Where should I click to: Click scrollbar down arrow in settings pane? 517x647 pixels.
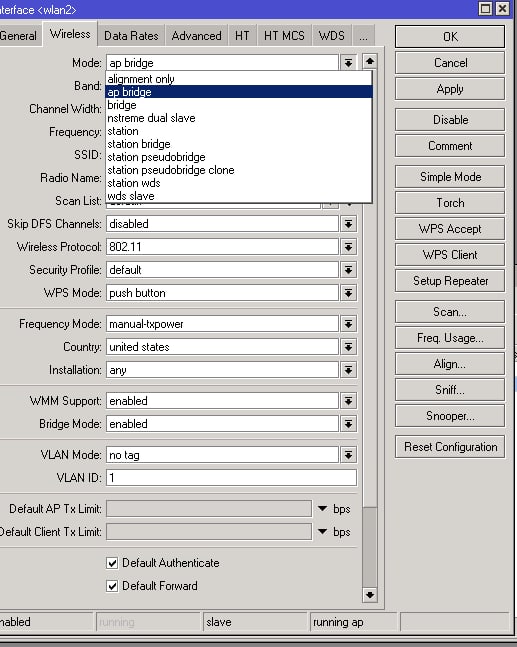(370, 595)
